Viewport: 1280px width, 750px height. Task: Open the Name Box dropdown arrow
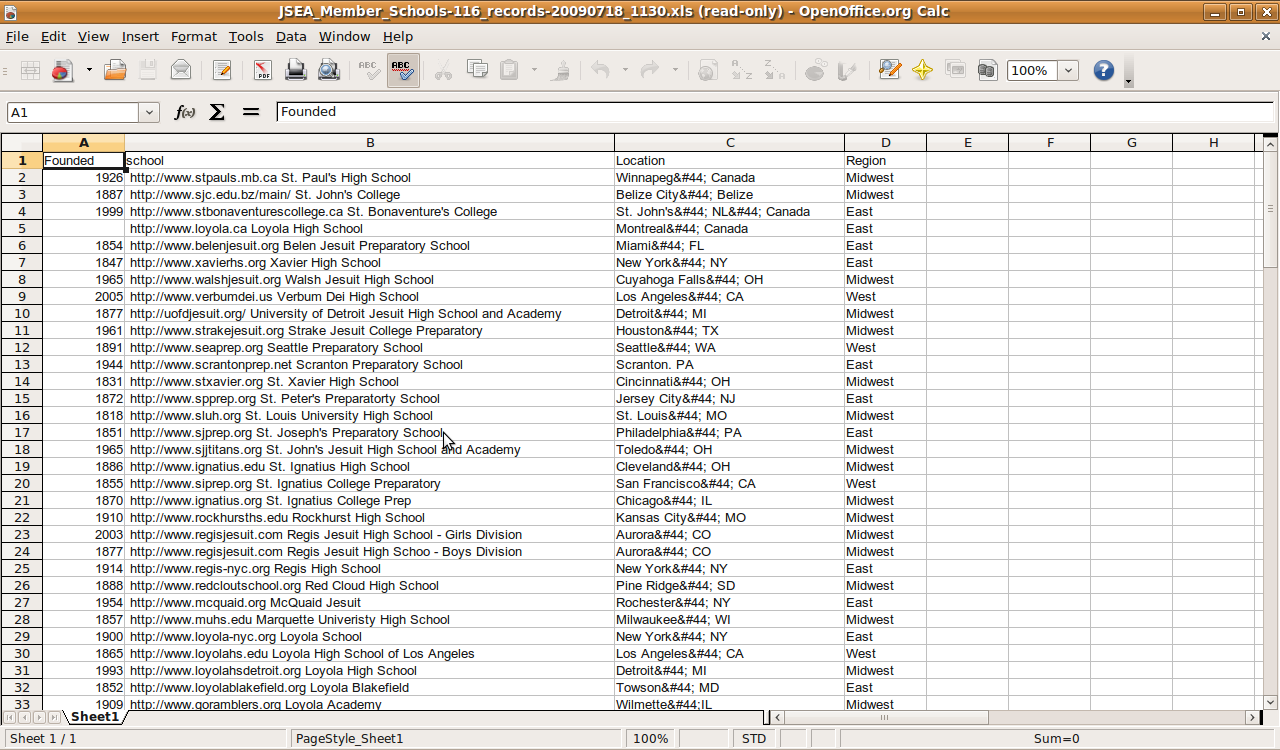150,113
